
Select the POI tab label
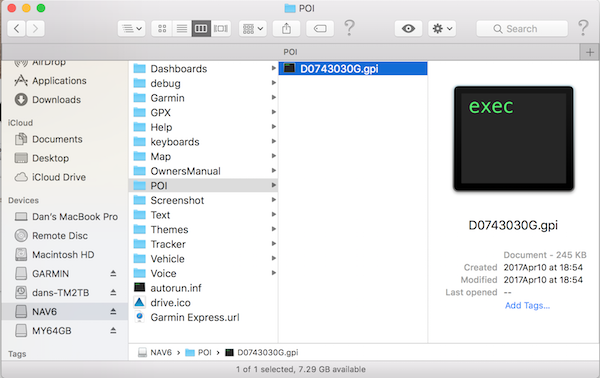(x=290, y=52)
